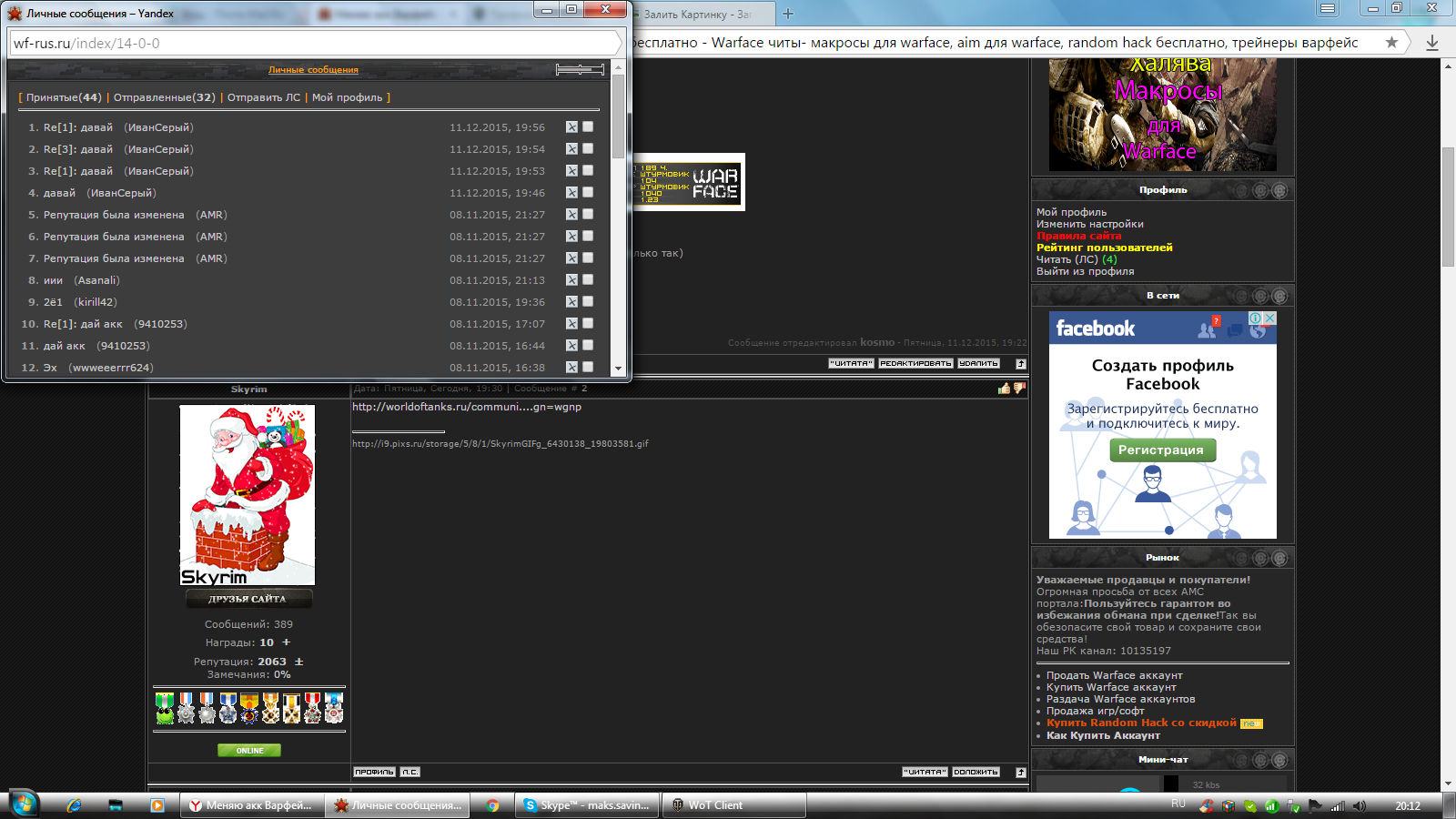The image size is (1456, 819).
Task: Launch Internet Explorer from taskbar
Action: [75, 805]
